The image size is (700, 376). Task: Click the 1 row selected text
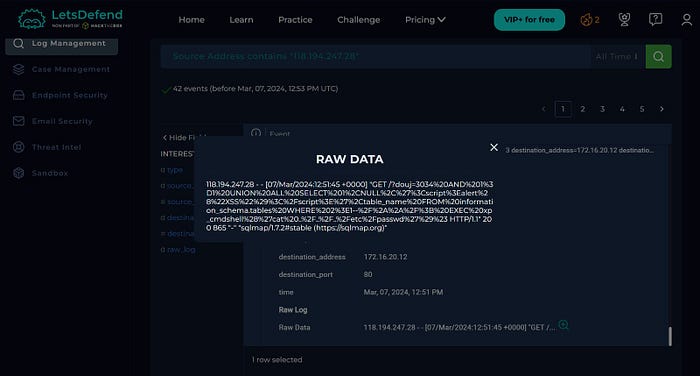[277, 359]
